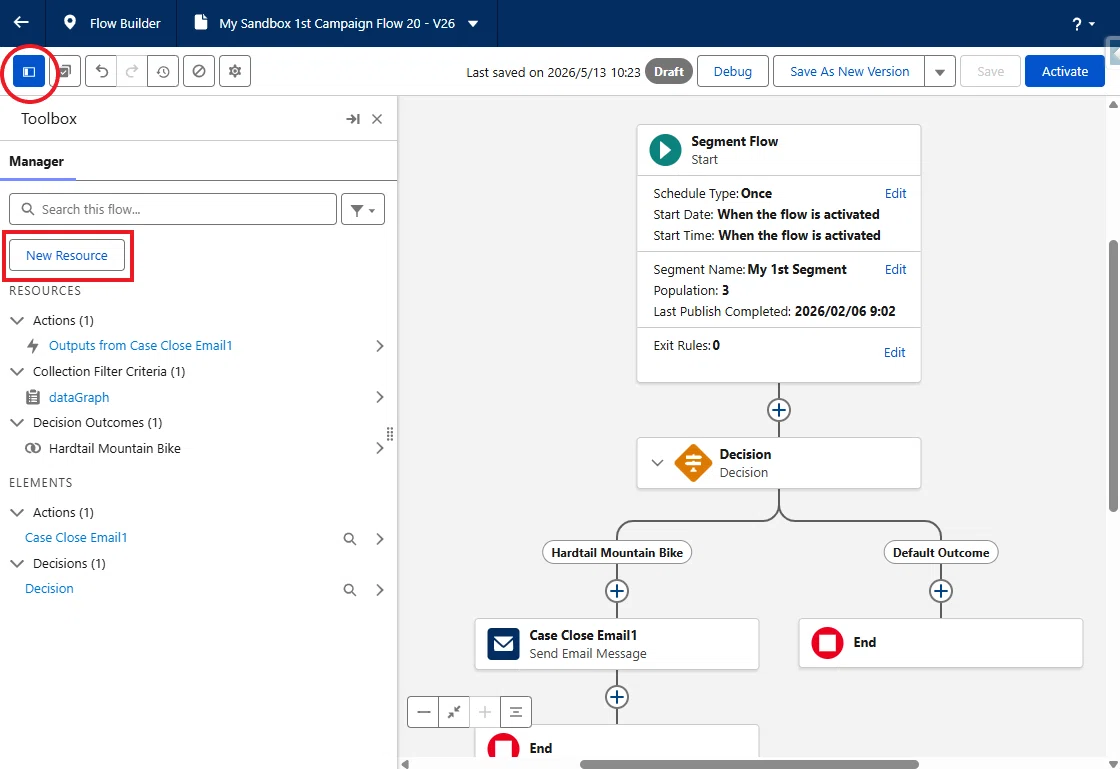Image resolution: width=1120 pixels, height=769 pixels.
Task: Open Outputs from Case Close Email1 link
Action: click(141, 346)
